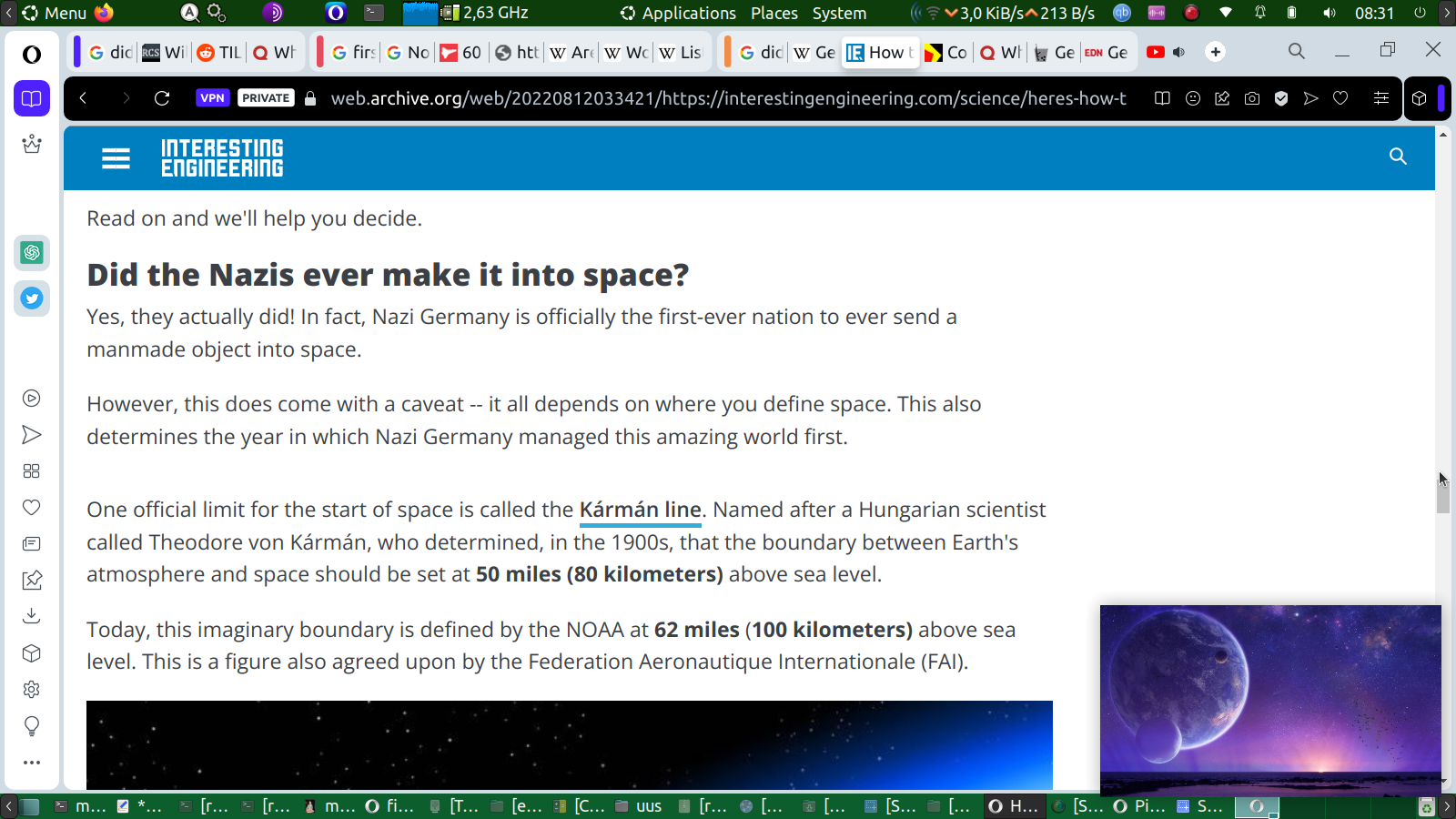Open the volume control in system tray

click(x=1330, y=13)
